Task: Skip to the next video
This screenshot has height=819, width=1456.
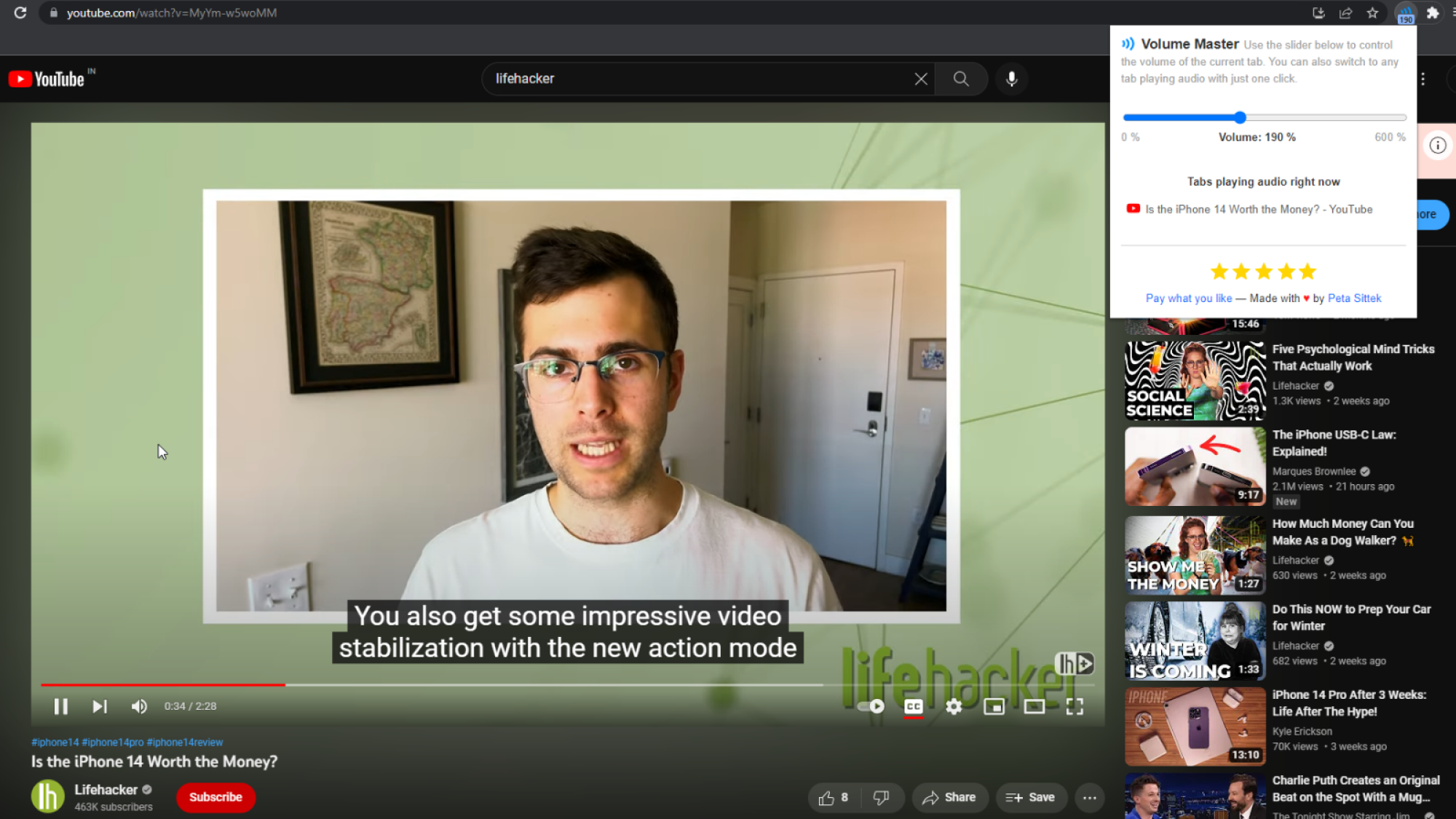Action: point(100,706)
